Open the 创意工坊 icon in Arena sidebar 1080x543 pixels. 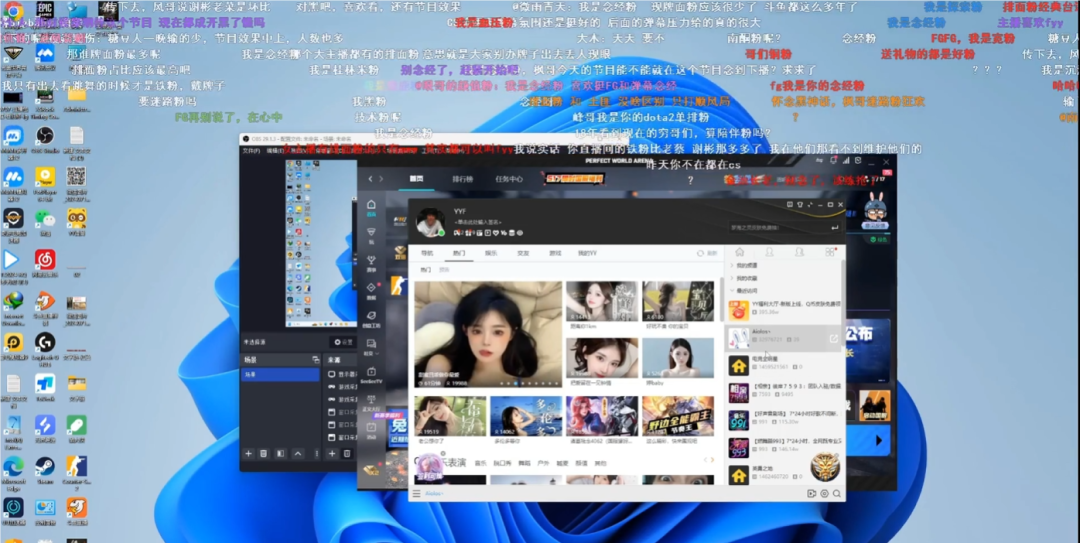pos(371,318)
